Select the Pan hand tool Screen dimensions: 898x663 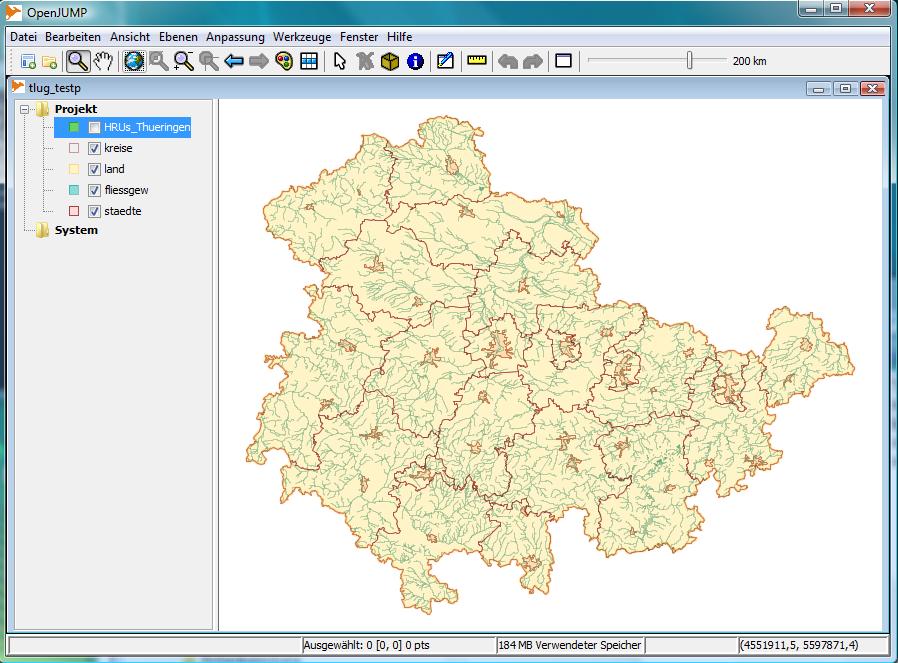(x=104, y=61)
